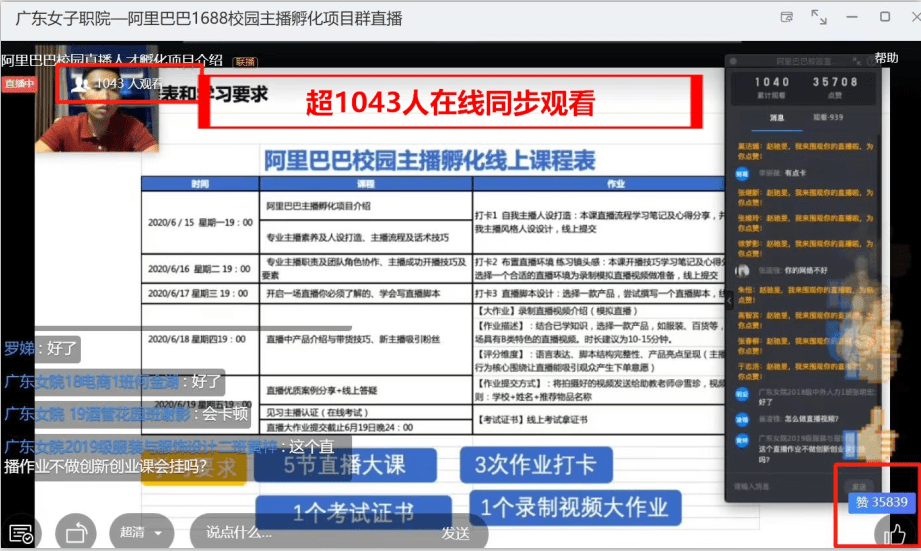Click the round dot on chat panel header
Screen dimensions: 921x551
[734, 60]
